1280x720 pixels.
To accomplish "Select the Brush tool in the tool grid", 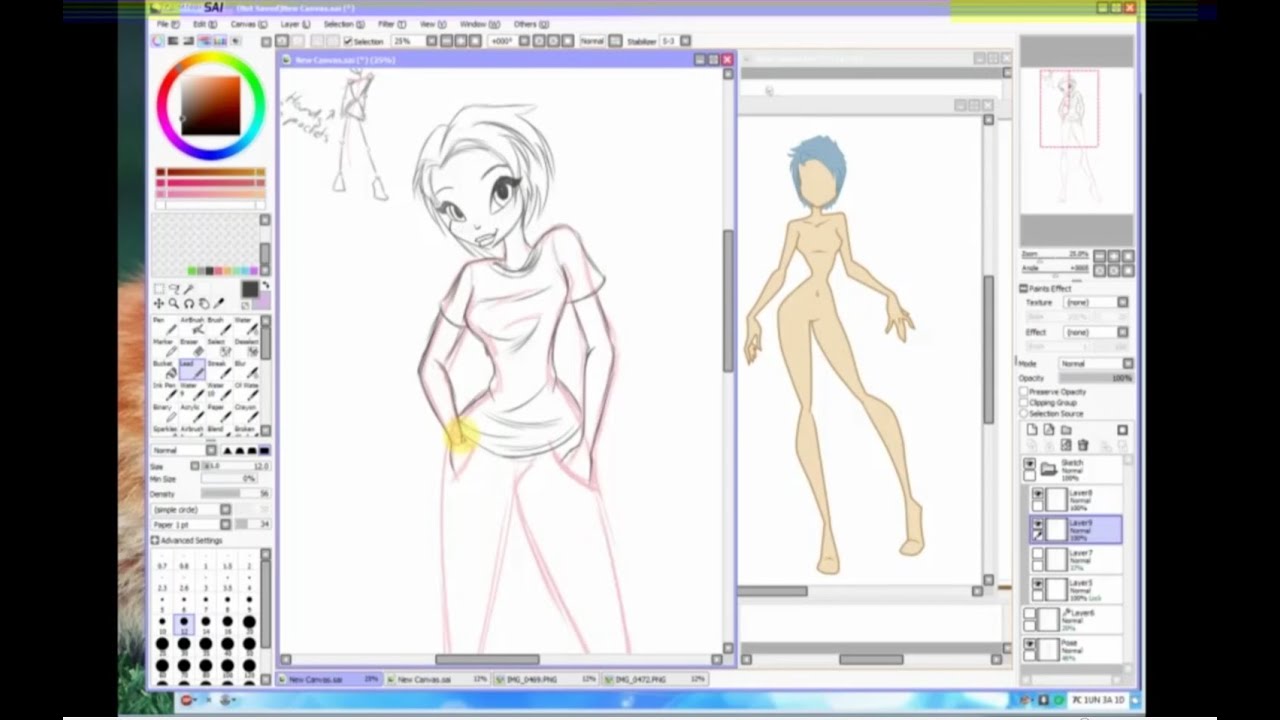I will tap(217, 327).
